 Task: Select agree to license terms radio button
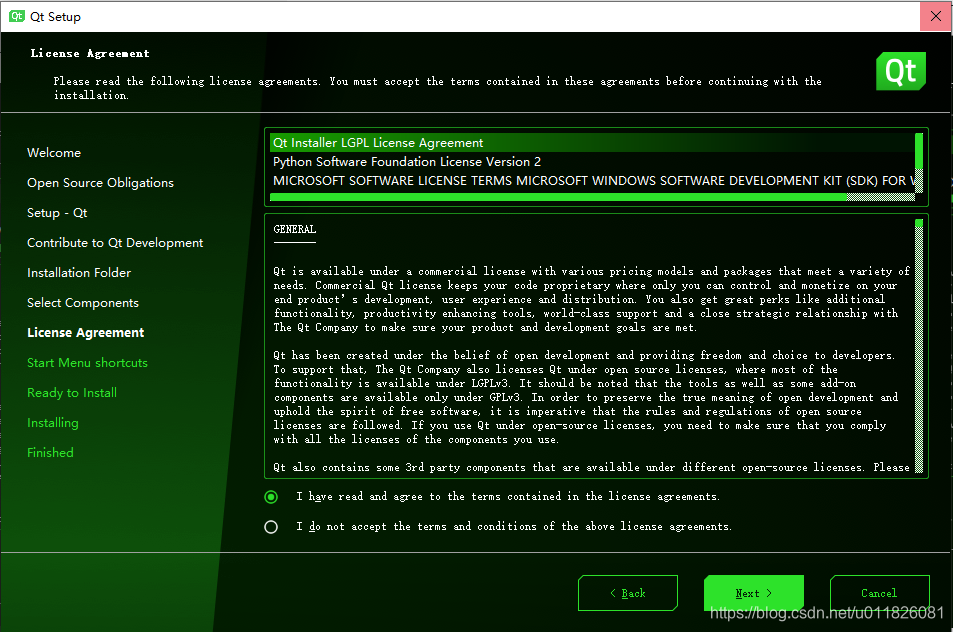tap(271, 497)
